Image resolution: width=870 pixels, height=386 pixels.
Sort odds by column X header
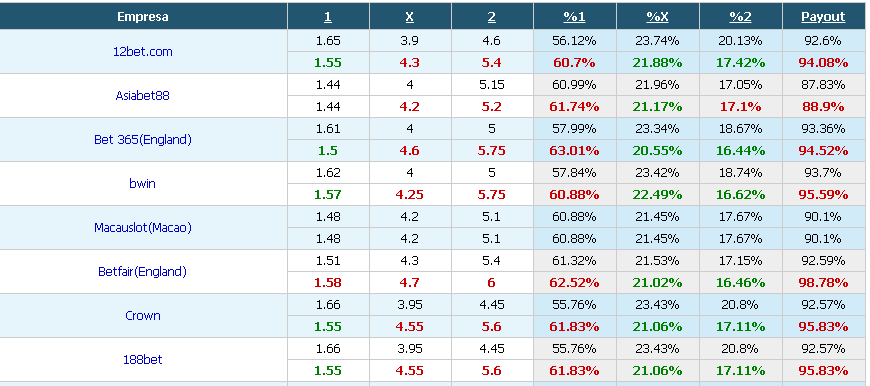409,17
